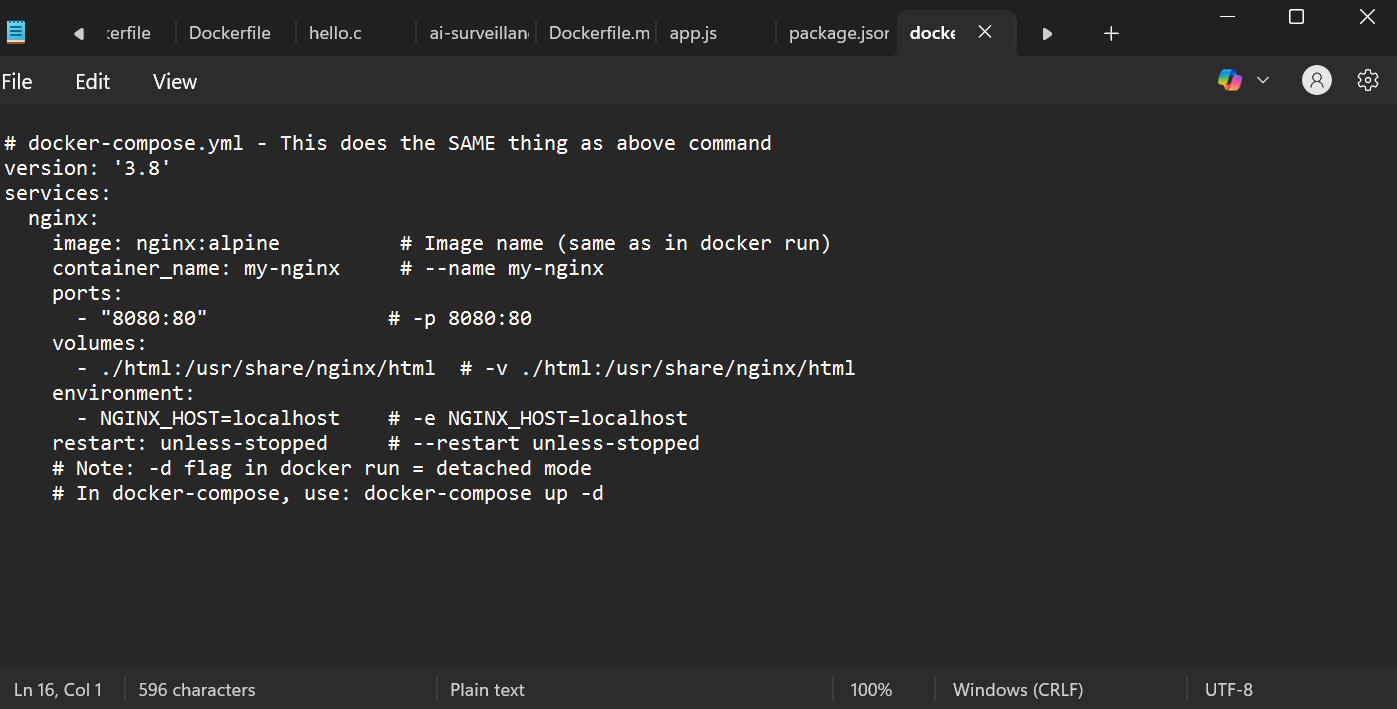Open the UTF-8 encoding selector

[1228, 690]
